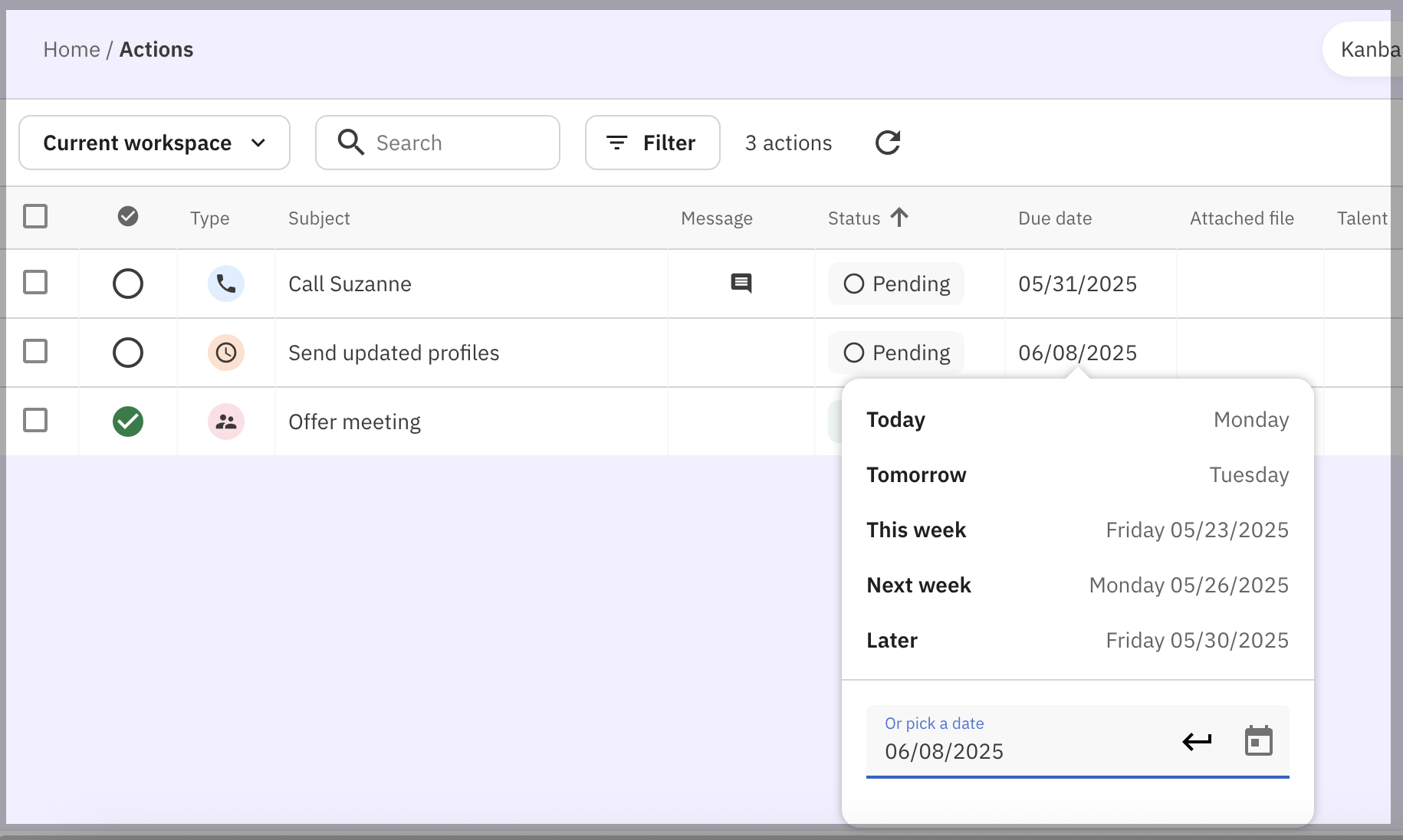The image size is (1403, 840).
Task: Click the 3 actions count label
Action: click(x=788, y=143)
